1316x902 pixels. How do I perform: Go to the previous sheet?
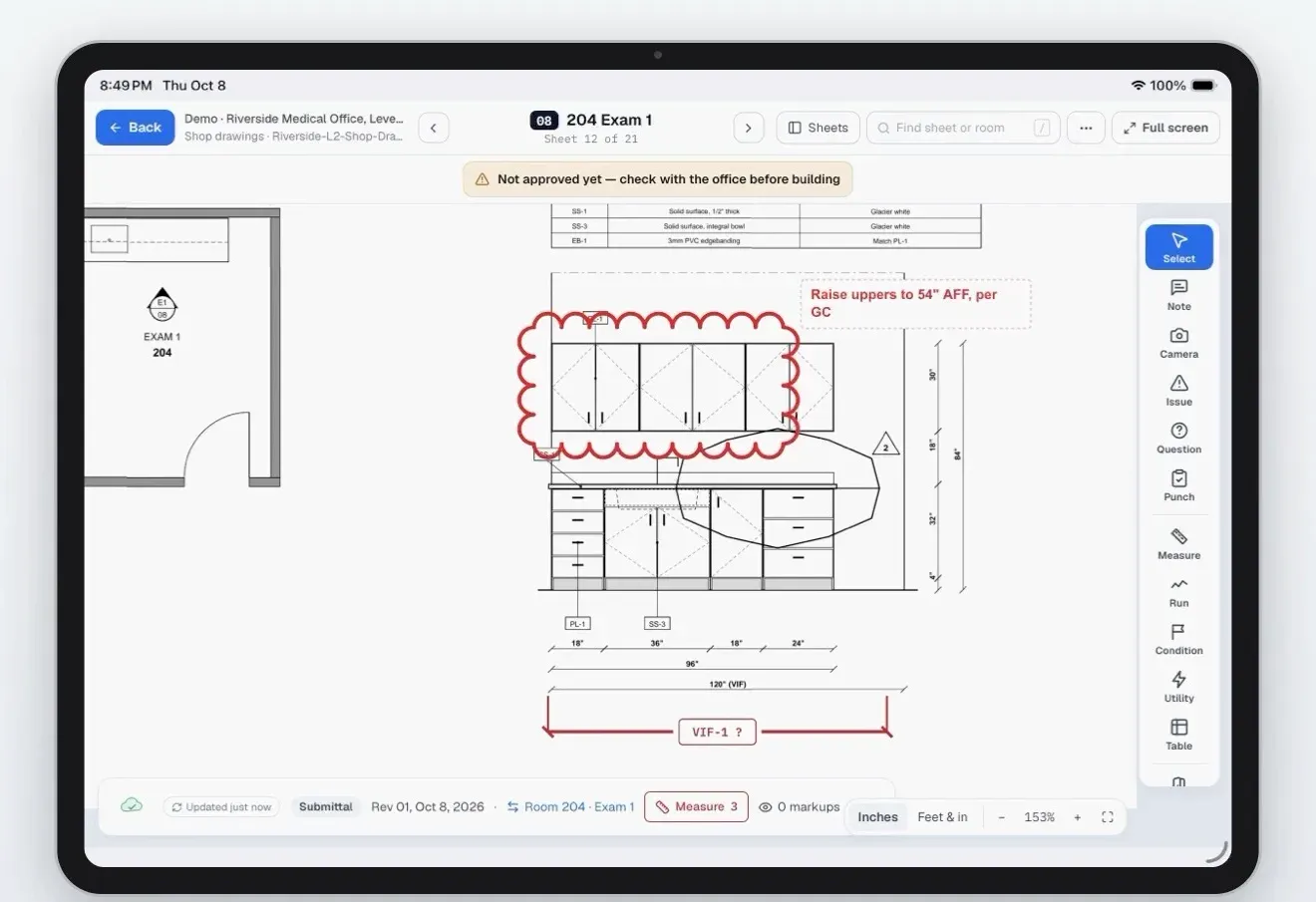pyautogui.click(x=434, y=128)
